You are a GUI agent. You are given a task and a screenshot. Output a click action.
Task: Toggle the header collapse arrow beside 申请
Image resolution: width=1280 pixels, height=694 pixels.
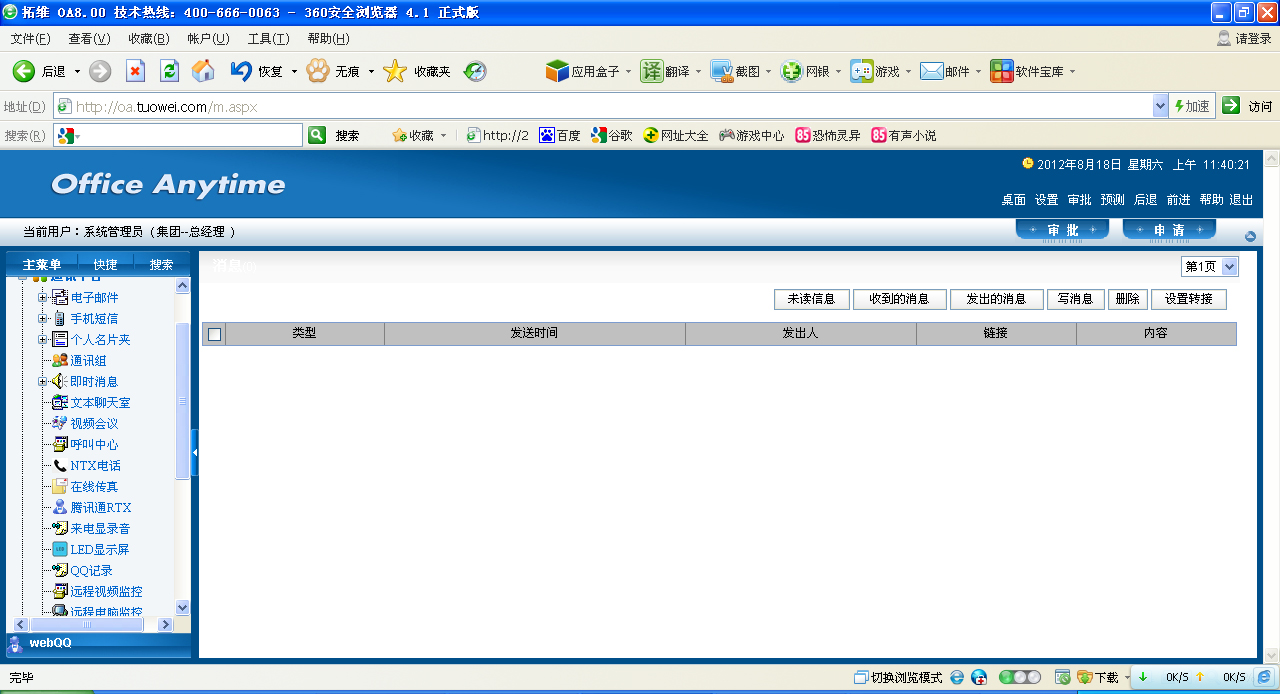point(1250,236)
